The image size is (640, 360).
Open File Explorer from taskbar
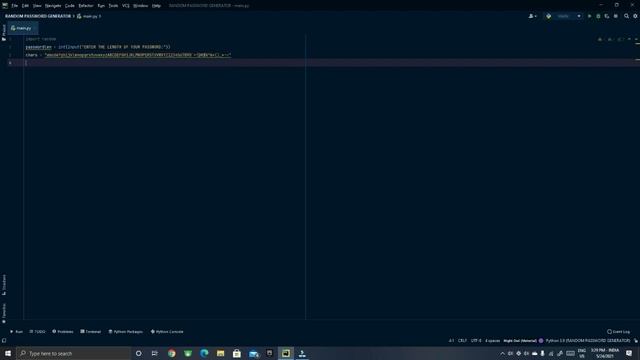220,353
